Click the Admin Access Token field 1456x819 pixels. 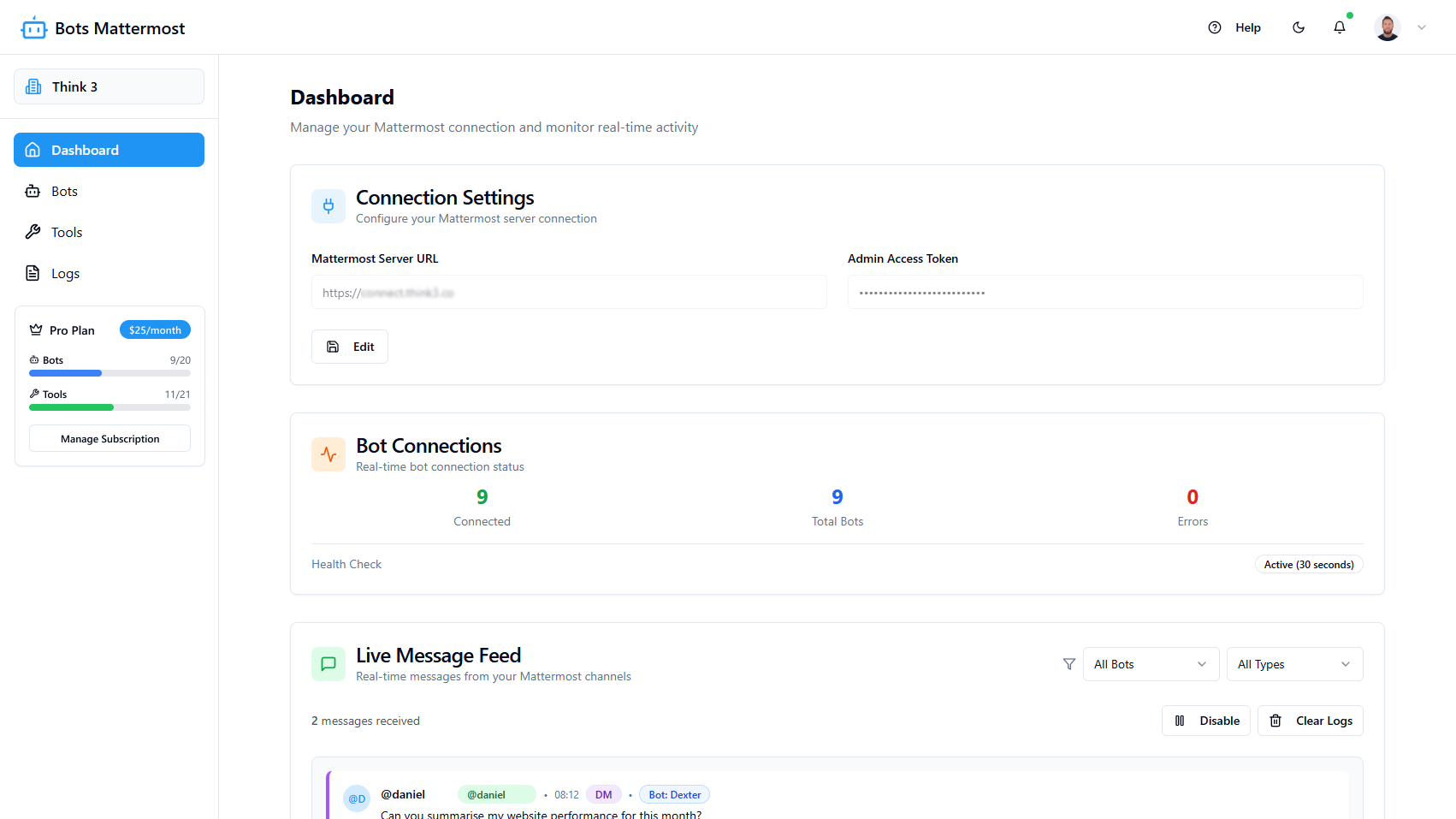1105,292
